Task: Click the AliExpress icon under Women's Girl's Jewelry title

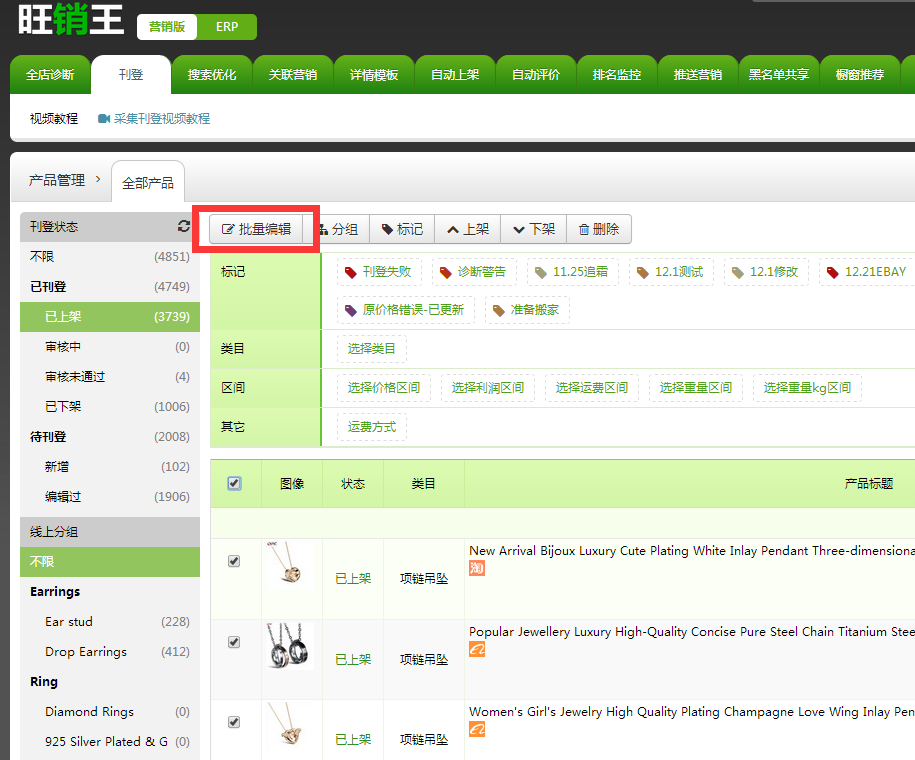Action: tap(477, 729)
